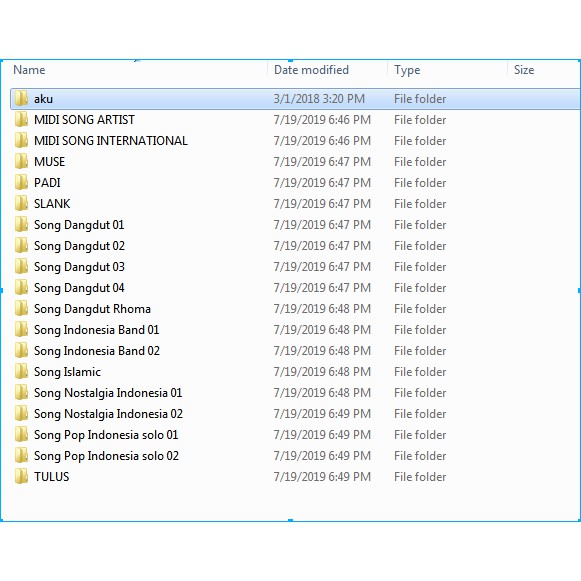Click the date '3/1/2018 3:20 PM'
This screenshot has width=581, height=581.
[x=319, y=99]
